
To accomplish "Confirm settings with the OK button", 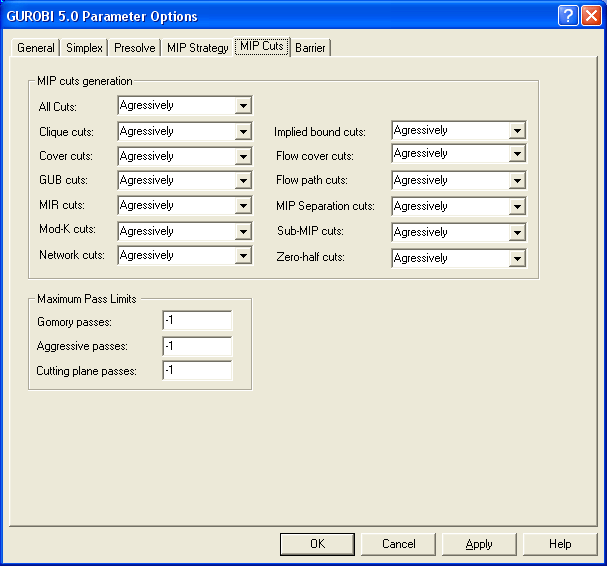I will 317,544.
